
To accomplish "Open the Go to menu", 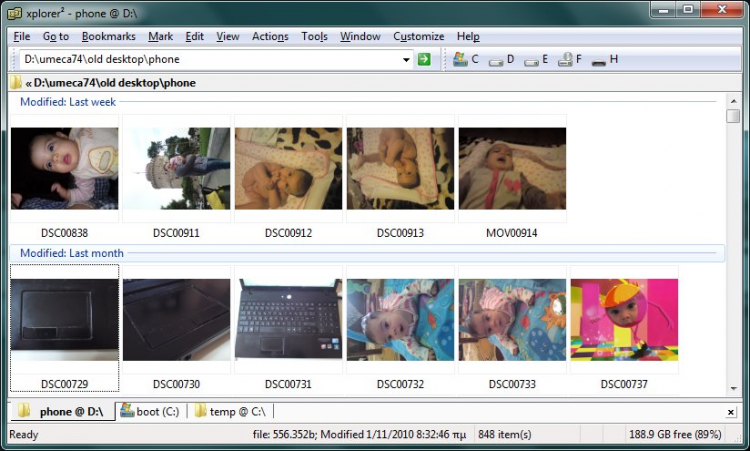I will click(x=55, y=36).
